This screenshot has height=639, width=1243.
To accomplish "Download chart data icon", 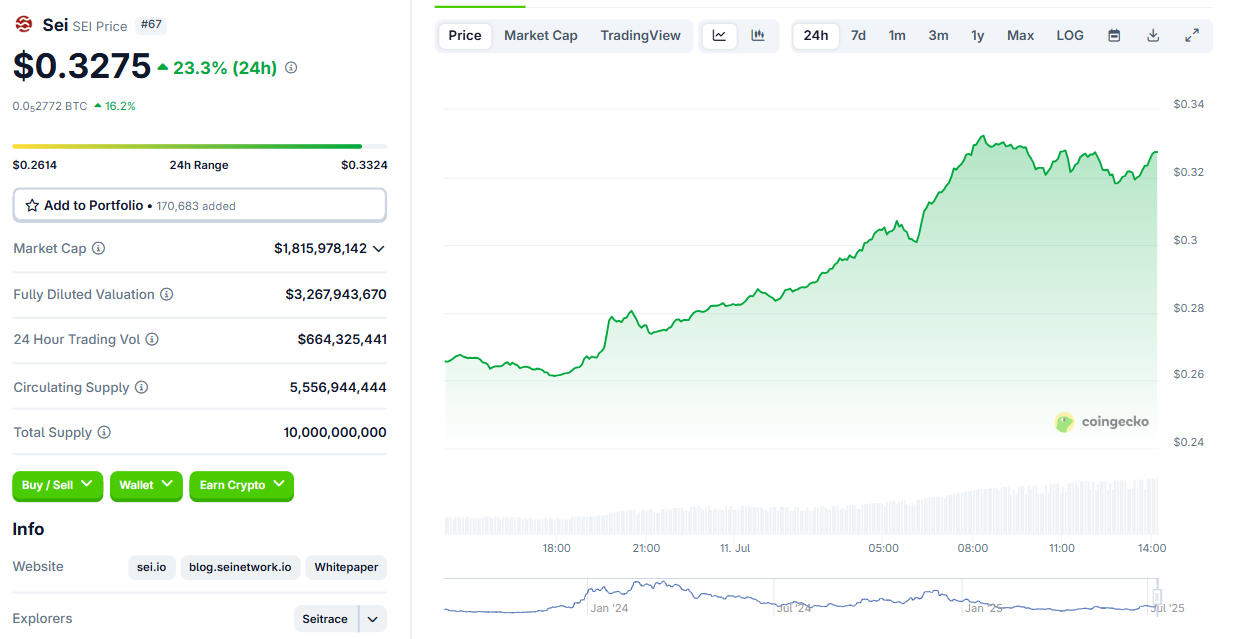I will 1153,35.
